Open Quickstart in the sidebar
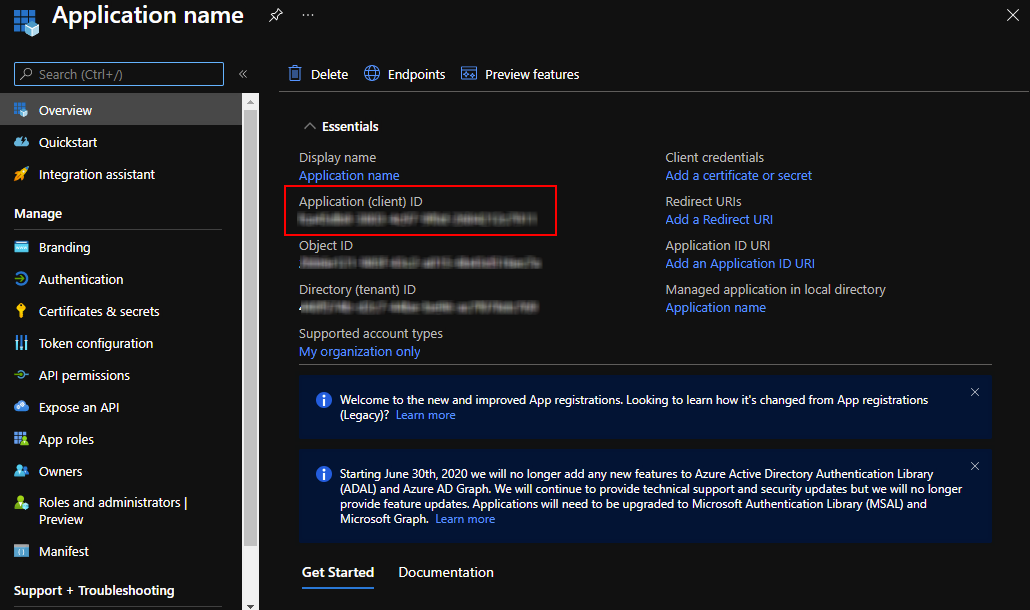This screenshot has width=1030, height=610. click(x=67, y=142)
